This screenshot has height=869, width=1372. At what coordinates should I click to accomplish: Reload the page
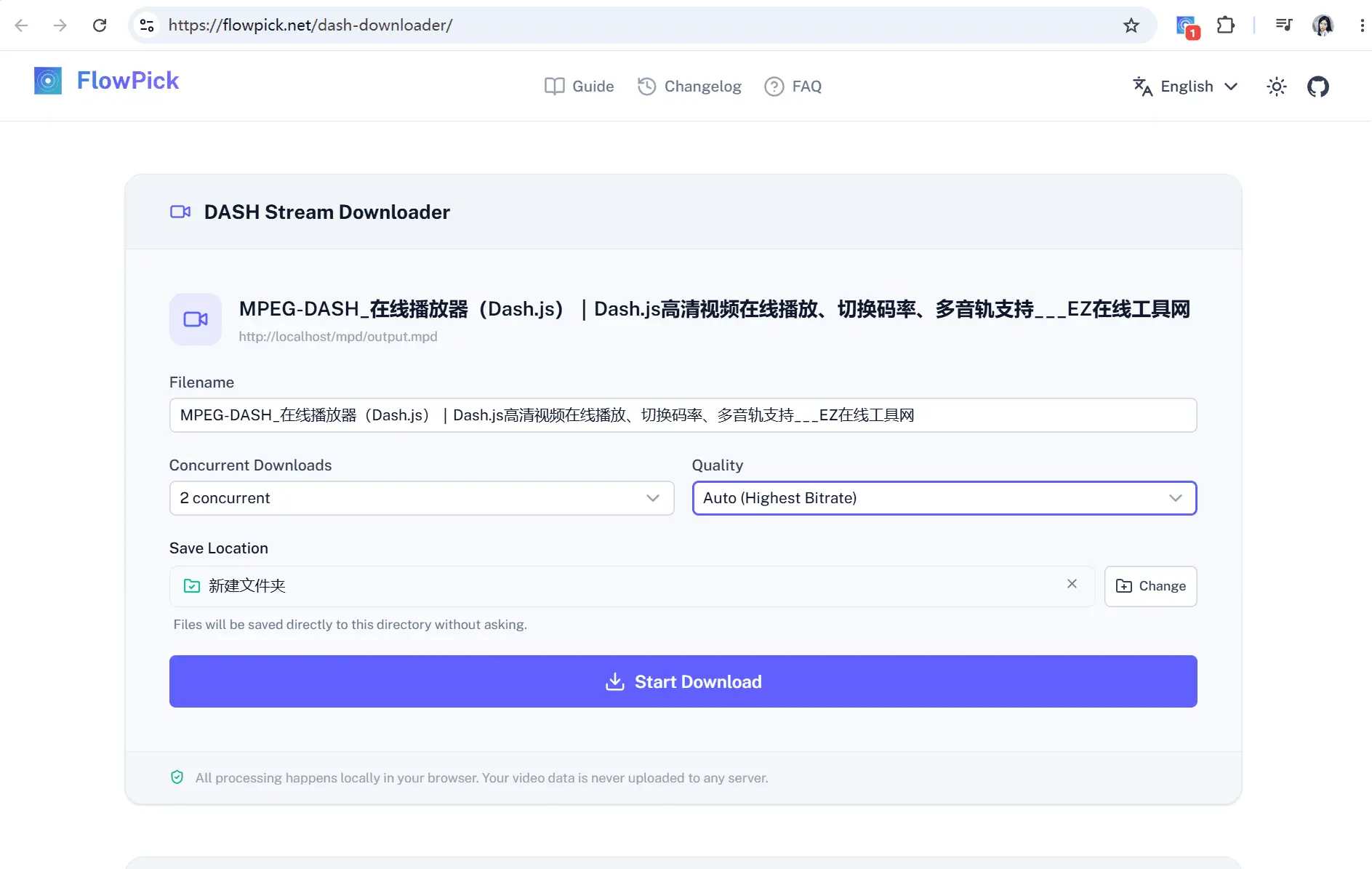[x=100, y=25]
